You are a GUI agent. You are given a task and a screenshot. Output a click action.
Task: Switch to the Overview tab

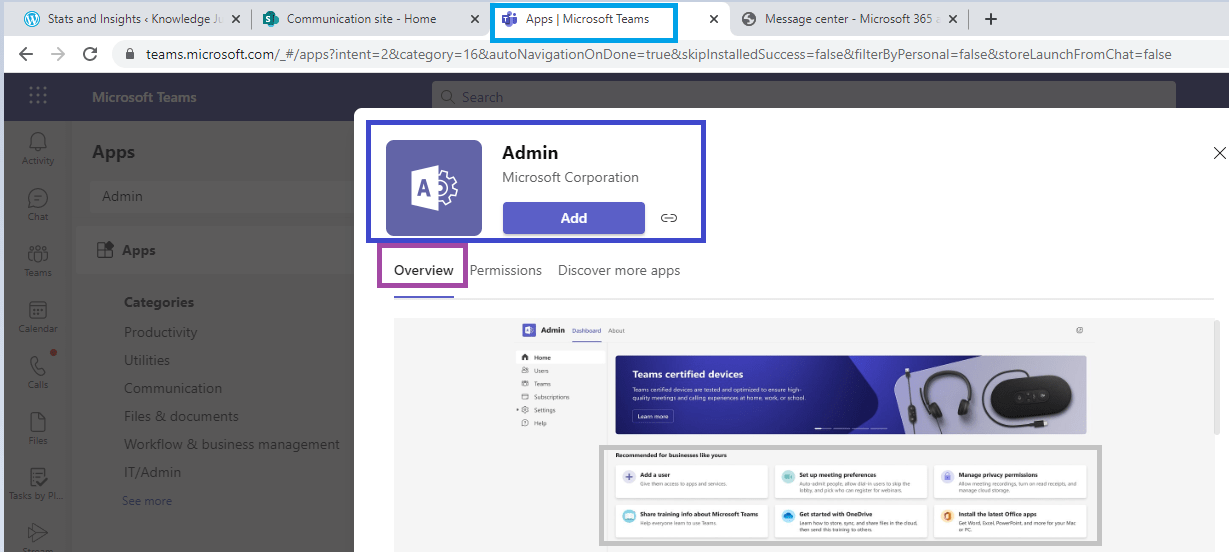tap(423, 270)
